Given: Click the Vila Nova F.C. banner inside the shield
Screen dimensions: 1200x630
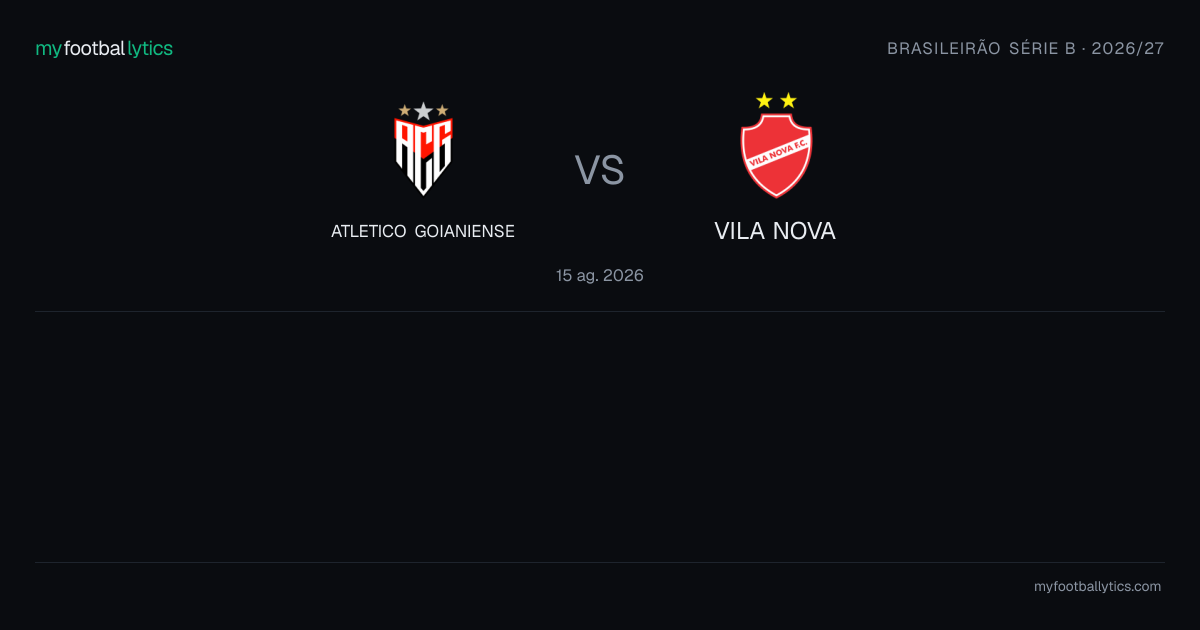Looking at the screenshot, I should 776,153.
